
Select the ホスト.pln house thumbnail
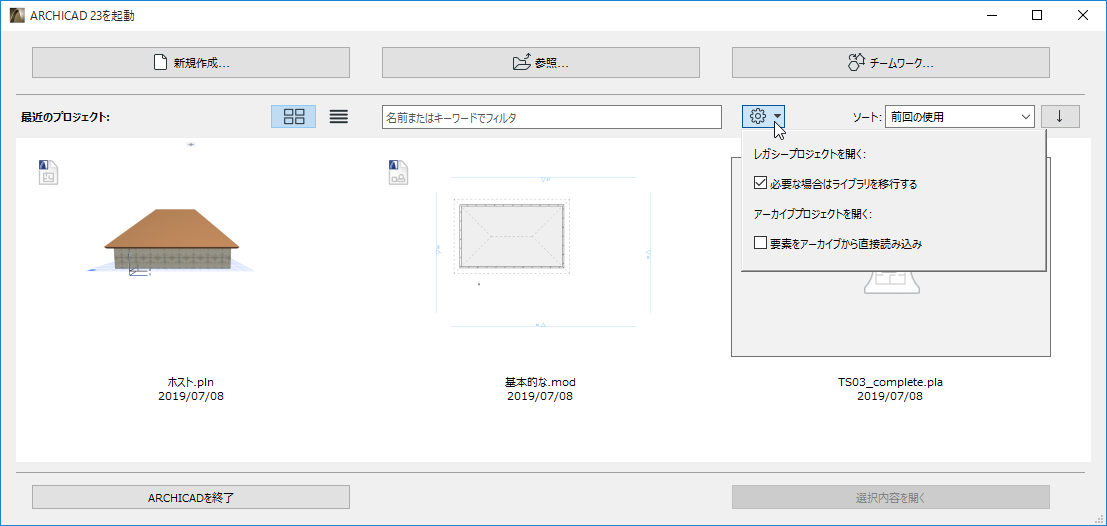173,240
